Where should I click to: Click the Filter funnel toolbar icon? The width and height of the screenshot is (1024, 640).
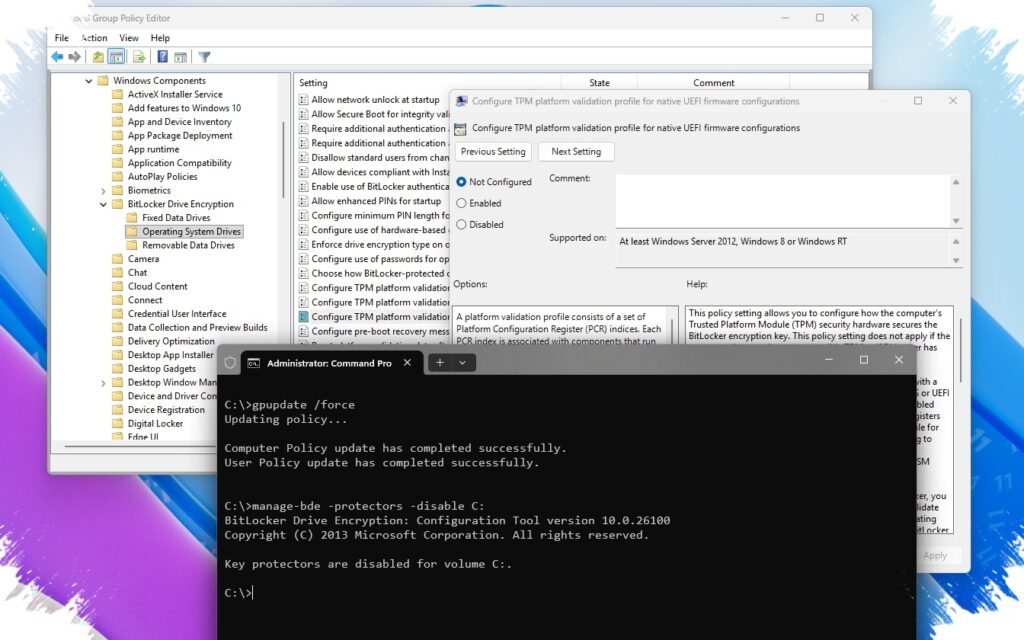[204, 57]
